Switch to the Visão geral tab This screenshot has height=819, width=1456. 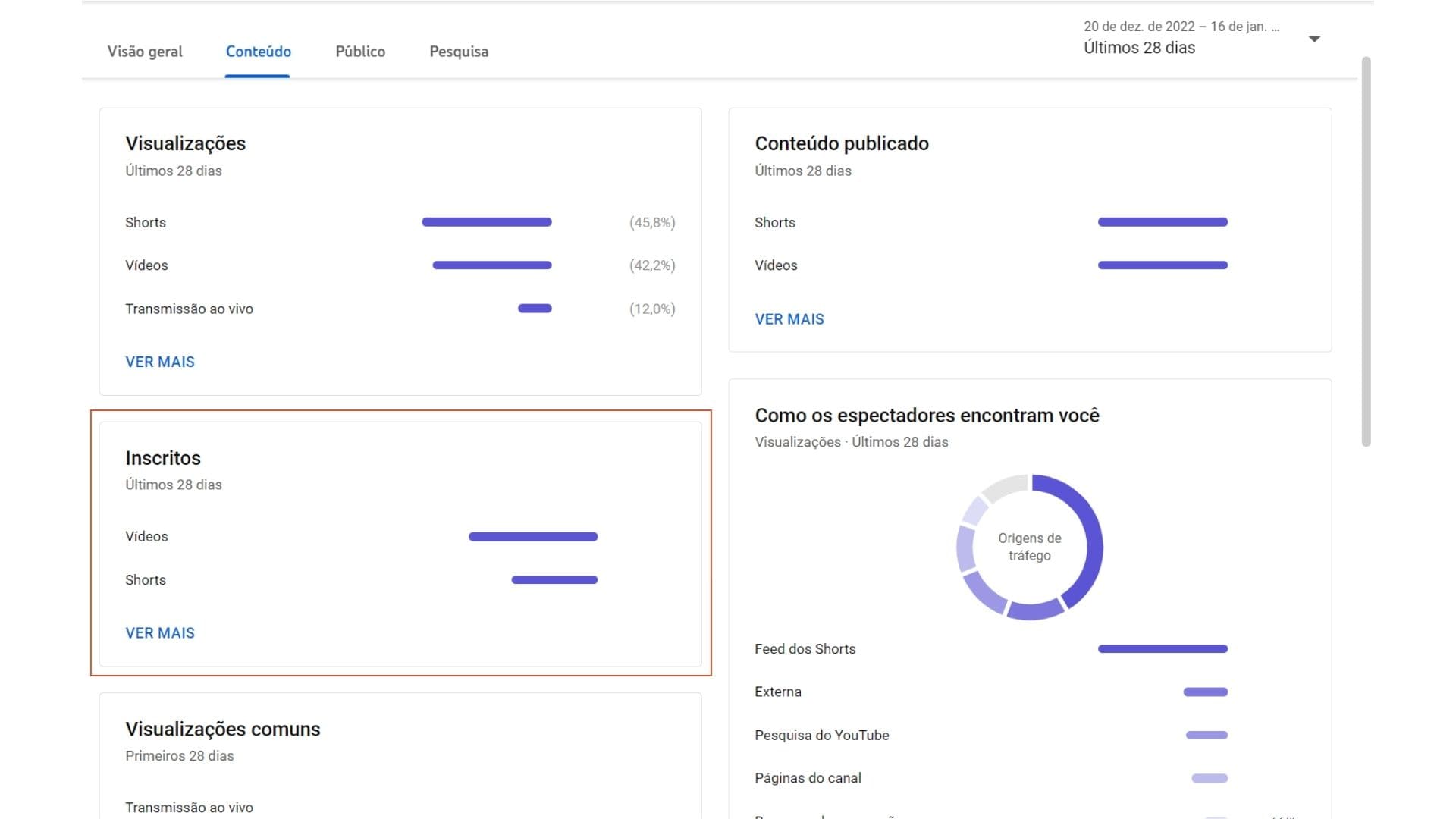point(145,52)
